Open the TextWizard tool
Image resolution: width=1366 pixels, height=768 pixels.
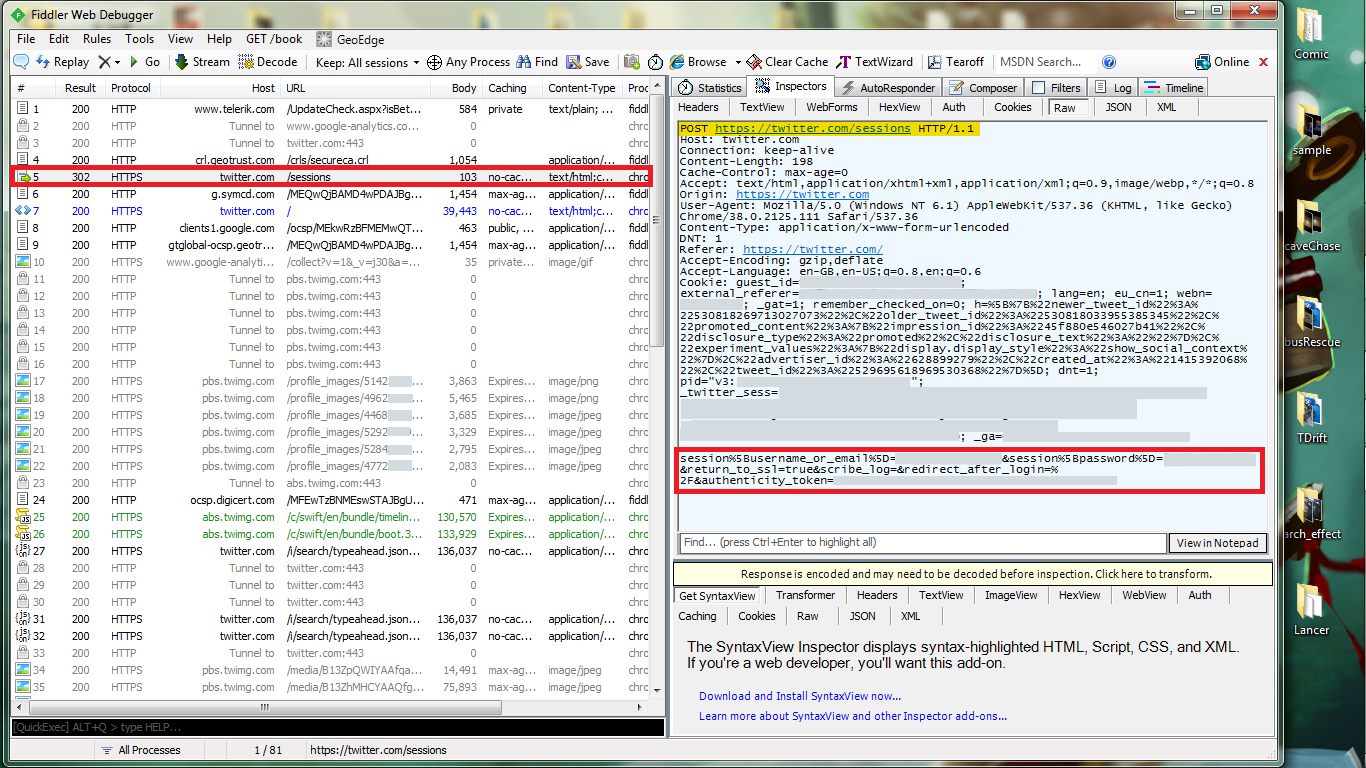pos(876,62)
